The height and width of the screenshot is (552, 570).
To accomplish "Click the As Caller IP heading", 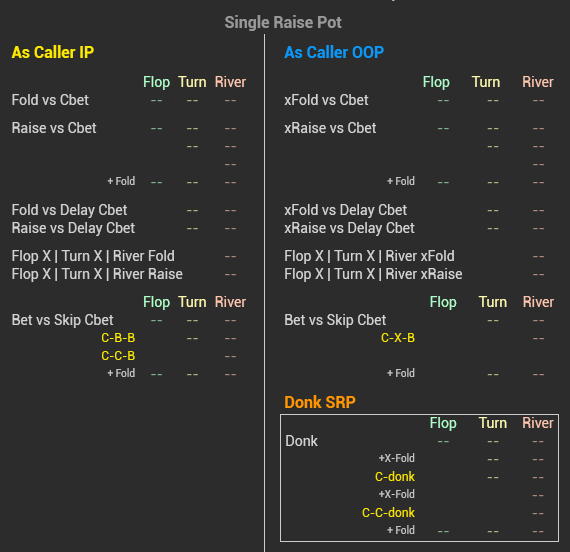I will click(53, 52).
